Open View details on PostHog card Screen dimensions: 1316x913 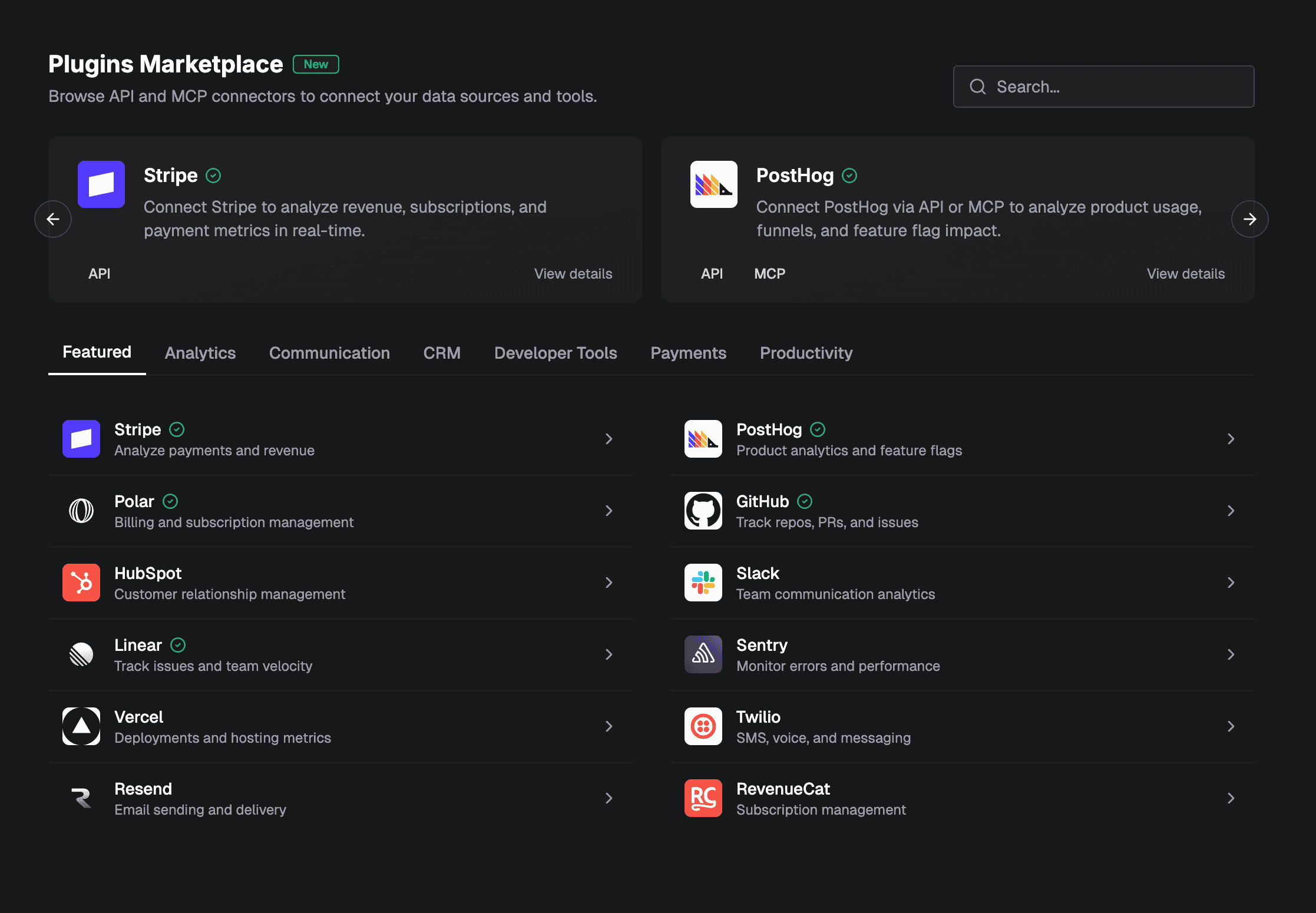(1185, 274)
